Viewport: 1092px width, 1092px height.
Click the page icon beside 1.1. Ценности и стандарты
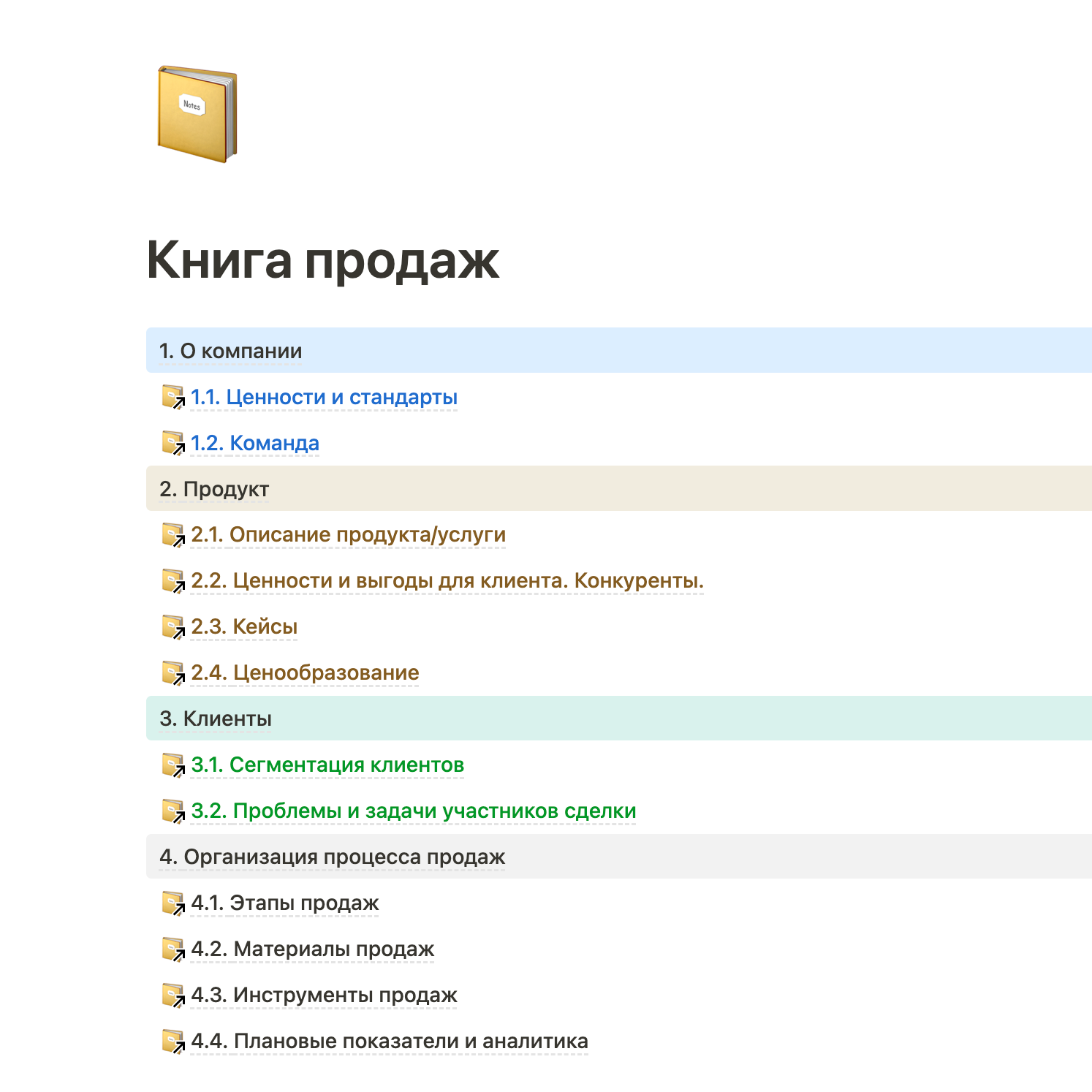pyautogui.click(x=172, y=397)
